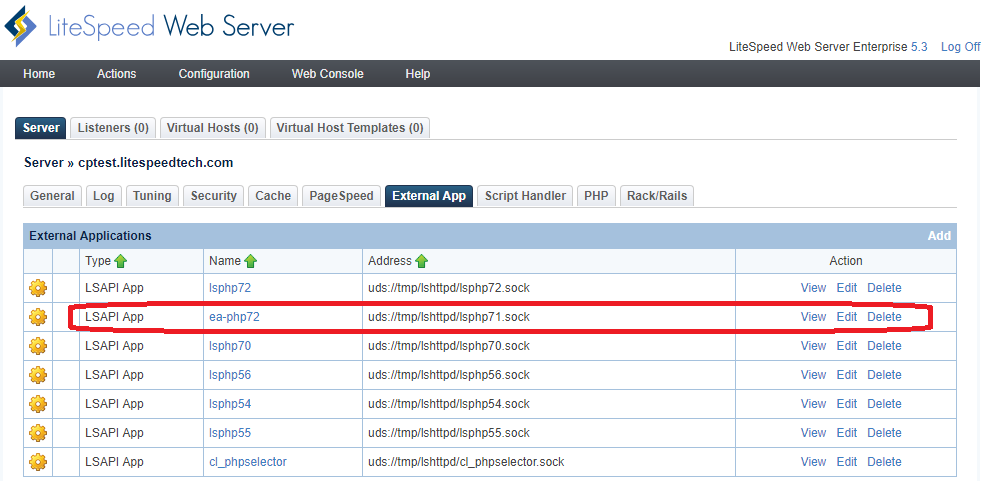Open the lsphp56 application link
Screen dimensions: 984x481
[x=230, y=375]
